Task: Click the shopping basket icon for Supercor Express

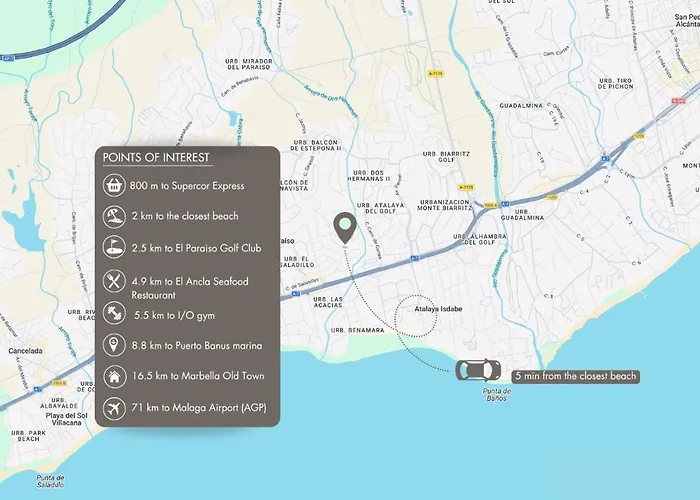Action: tap(114, 185)
